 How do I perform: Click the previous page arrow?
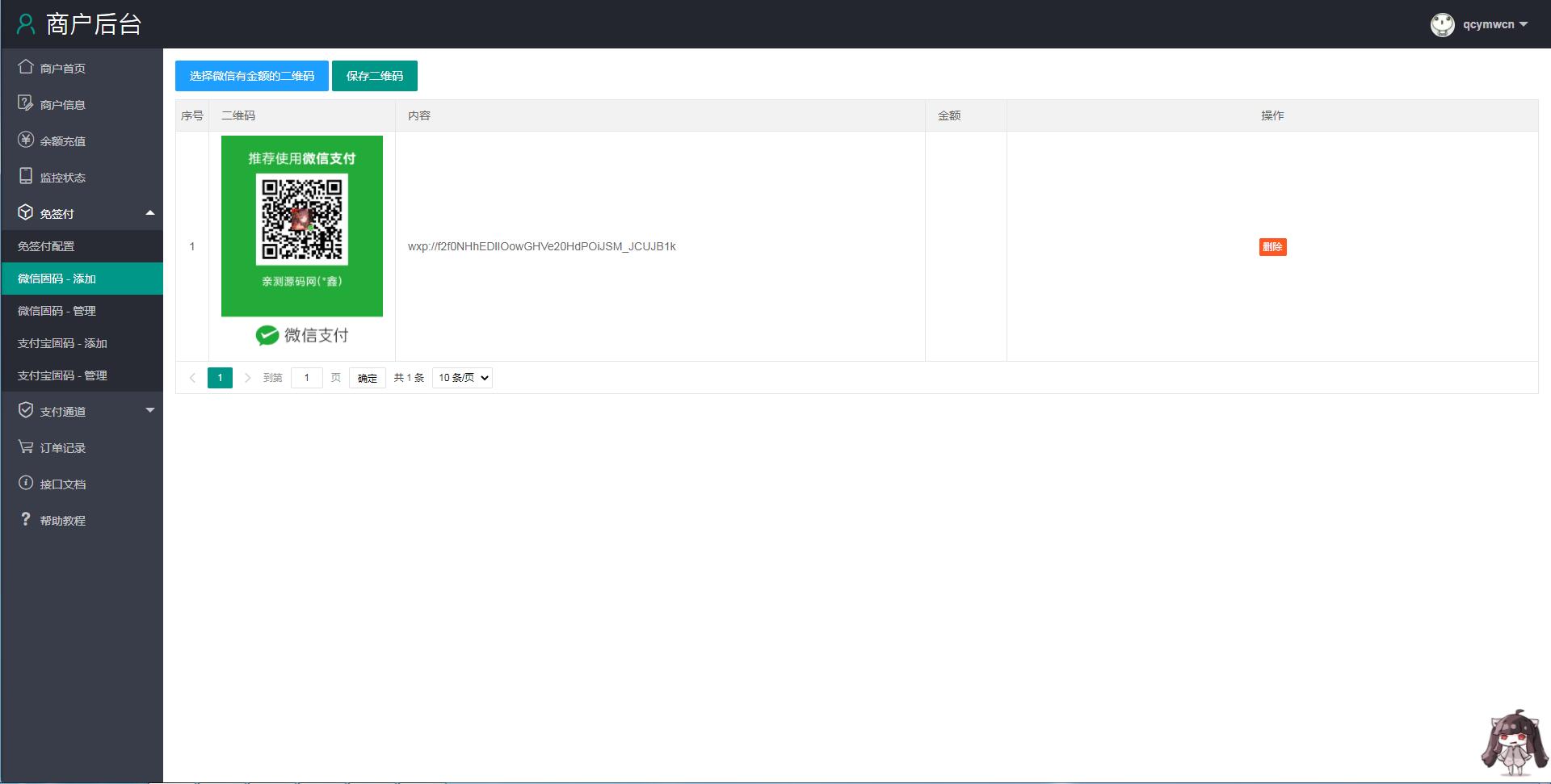click(x=192, y=378)
